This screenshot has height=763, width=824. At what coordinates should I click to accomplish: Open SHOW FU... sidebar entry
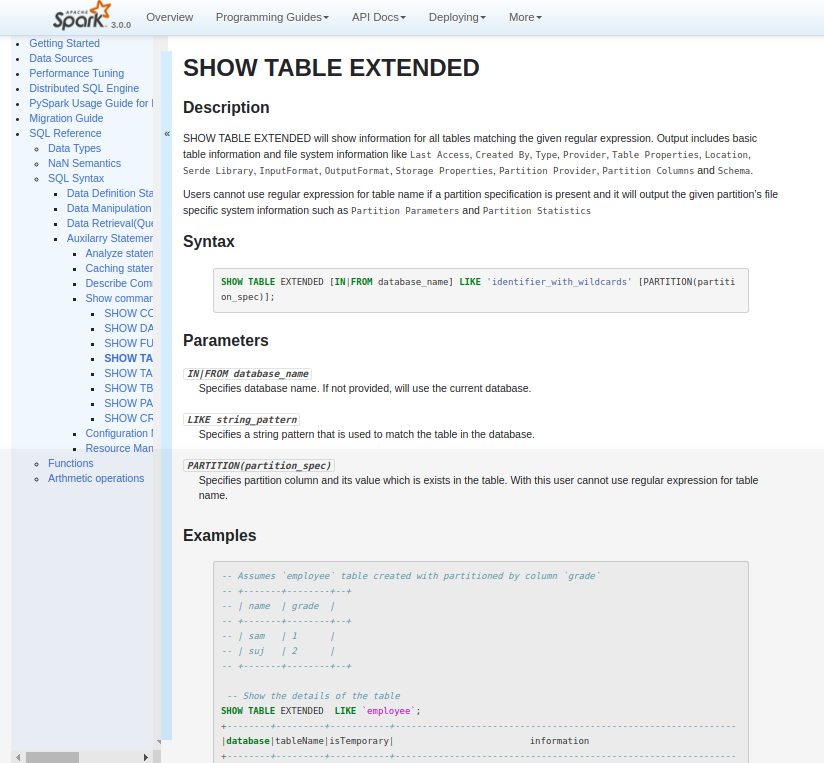[x=129, y=343]
